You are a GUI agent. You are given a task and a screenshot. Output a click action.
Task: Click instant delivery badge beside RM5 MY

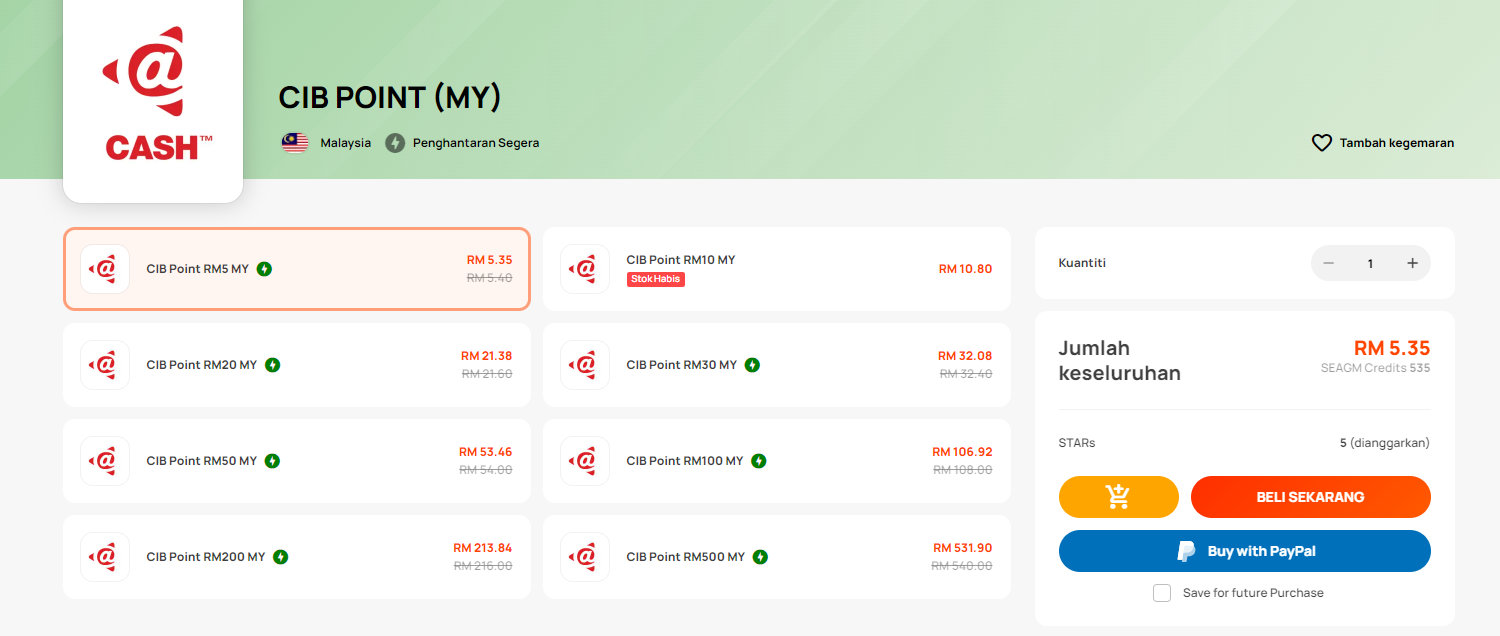point(264,269)
